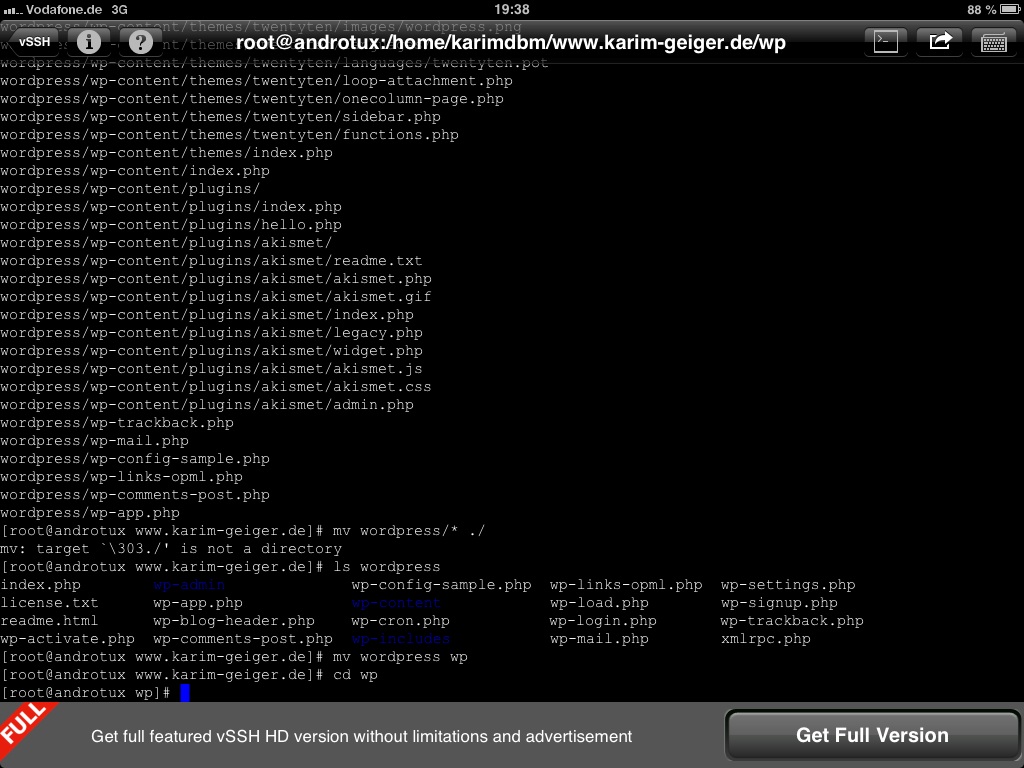Screen dimensions: 1024x768
Task: Tap the terminal prompt icon in toolbar
Action: 886,42
